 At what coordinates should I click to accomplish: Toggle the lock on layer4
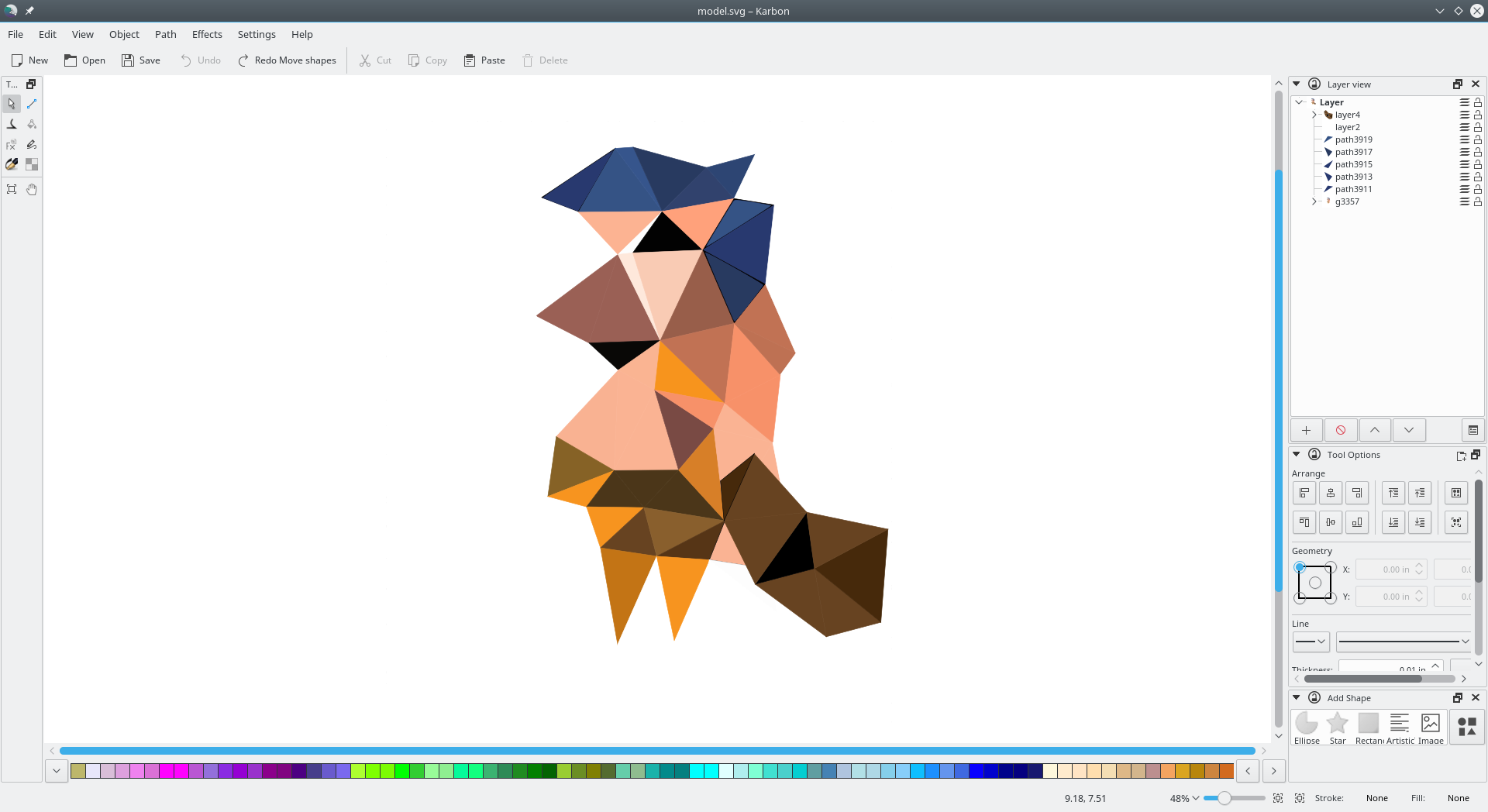pos(1478,115)
